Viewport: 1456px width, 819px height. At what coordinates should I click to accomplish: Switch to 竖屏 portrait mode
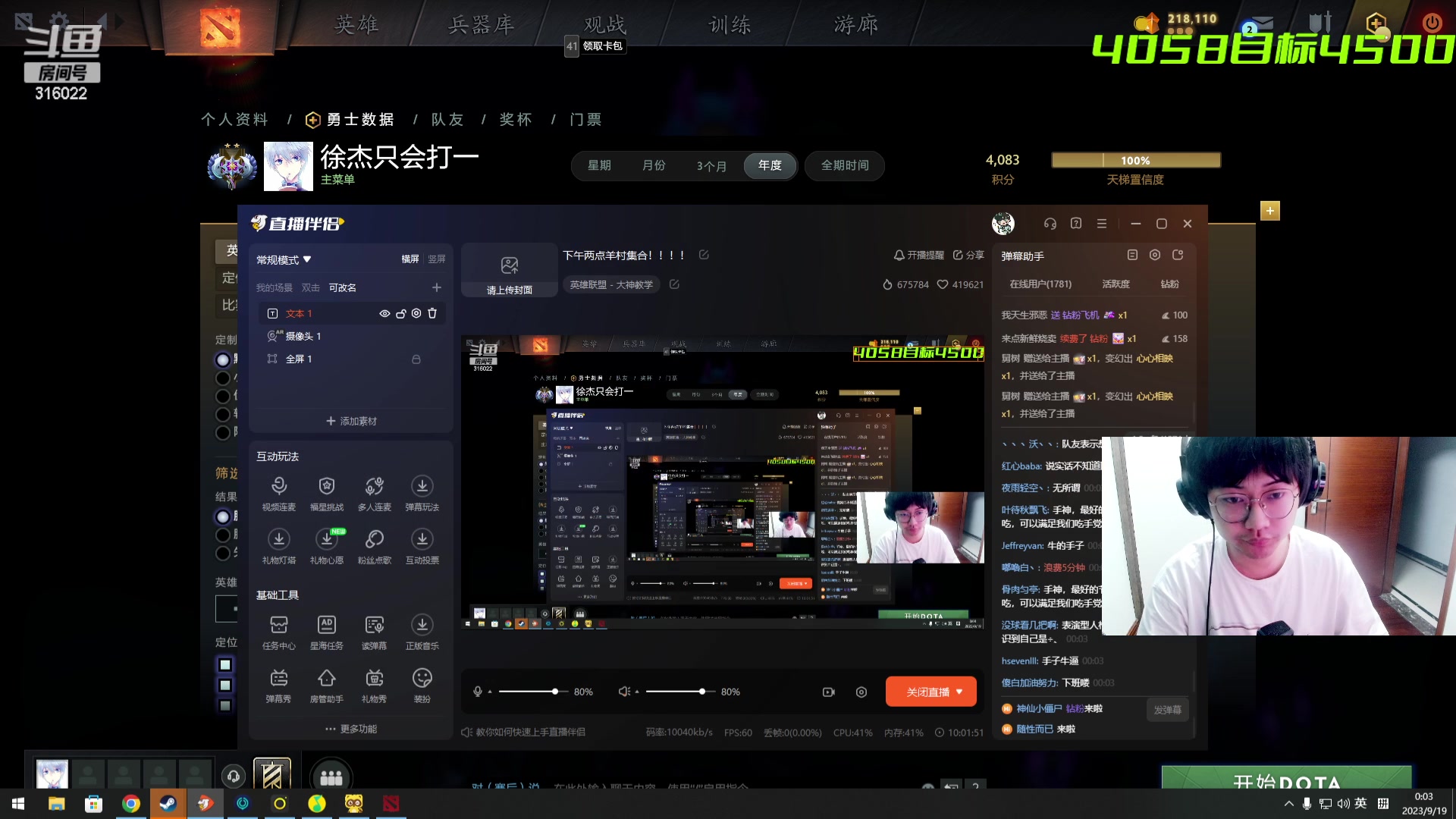click(437, 259)
